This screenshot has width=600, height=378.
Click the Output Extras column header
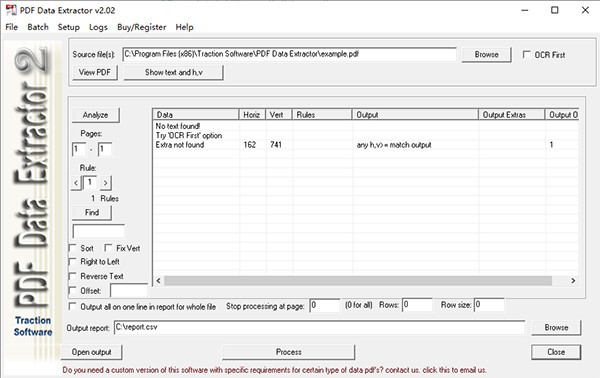tap(512, 115)
